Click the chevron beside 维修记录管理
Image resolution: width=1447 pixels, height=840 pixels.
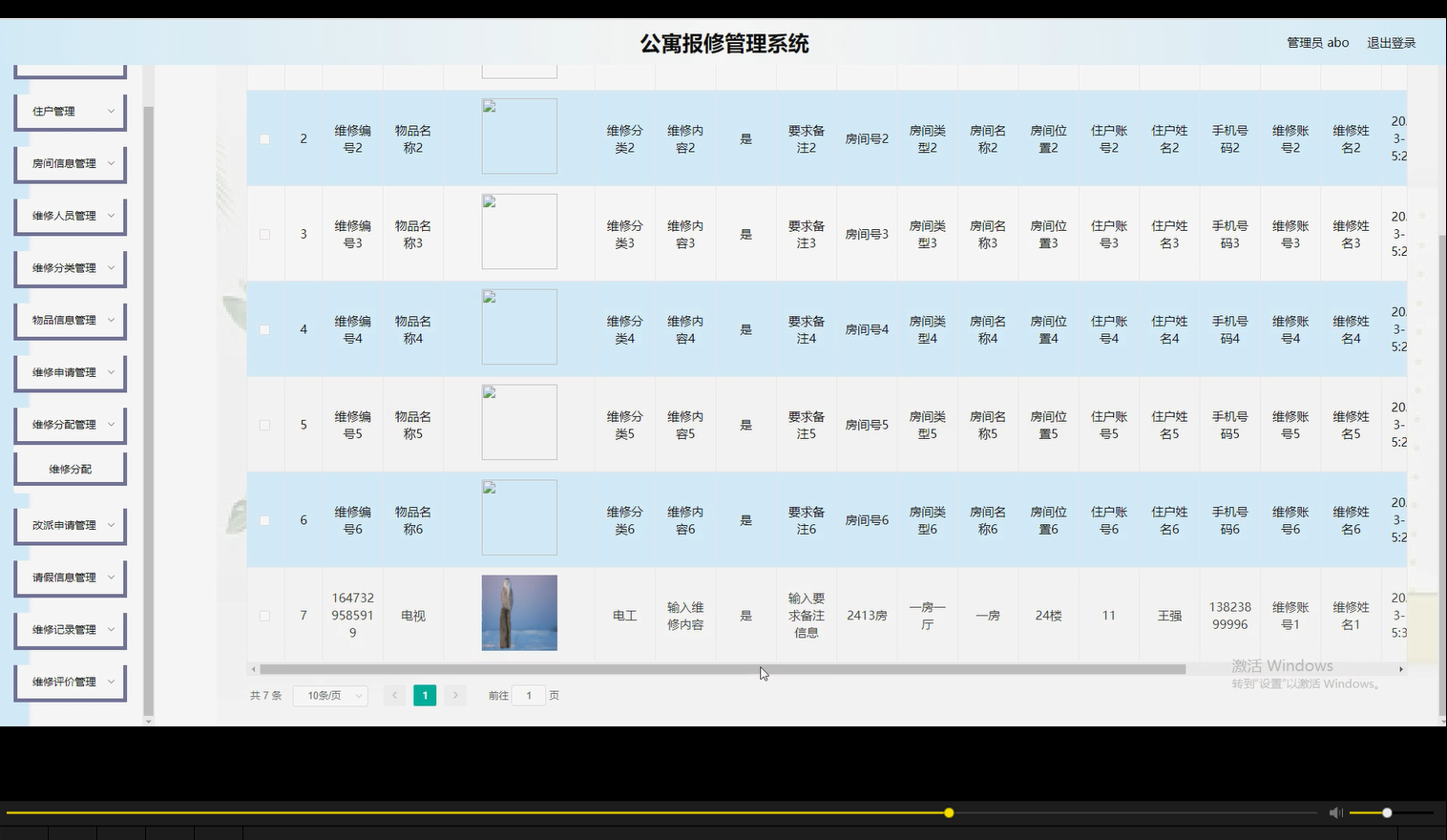click(x=111, y=629)
